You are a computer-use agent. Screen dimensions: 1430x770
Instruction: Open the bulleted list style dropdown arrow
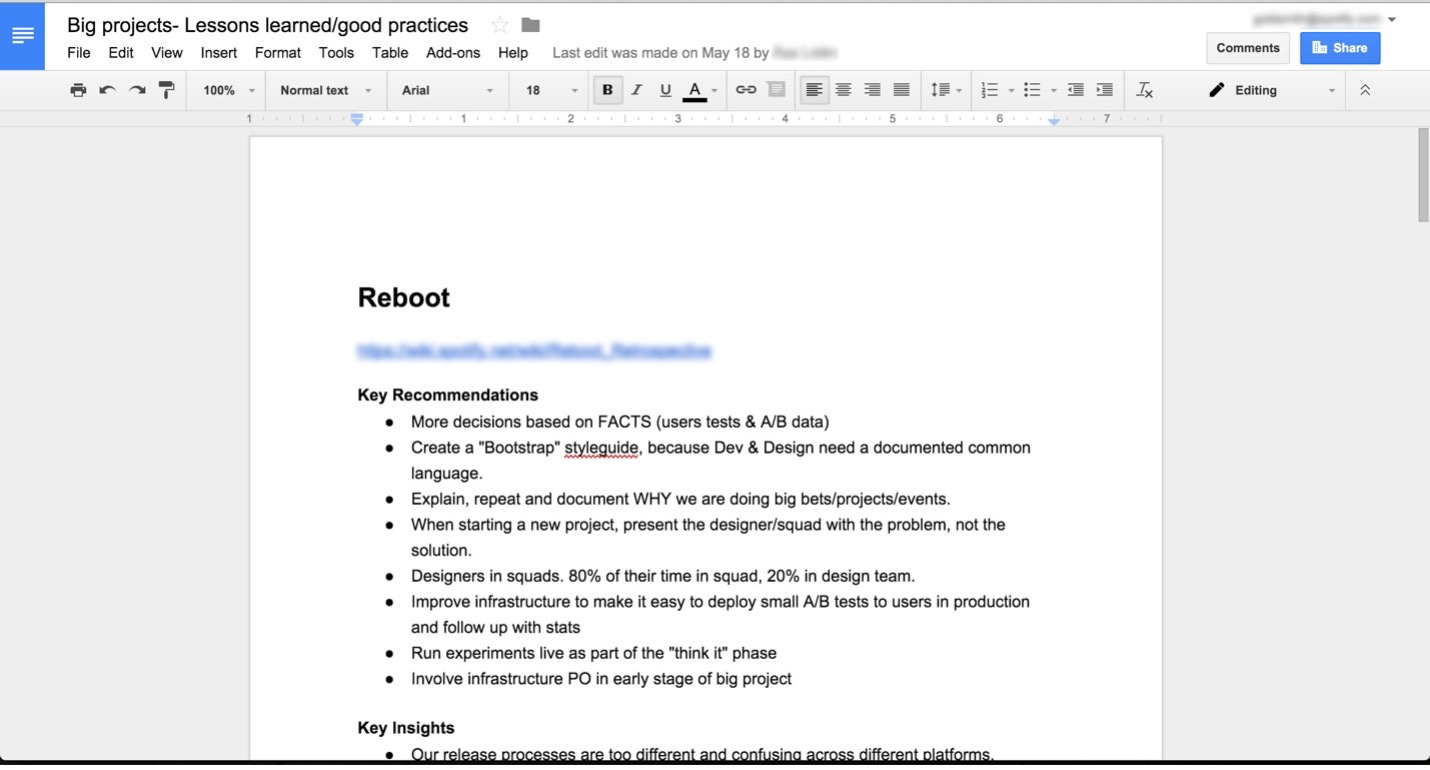(1054, 91)
